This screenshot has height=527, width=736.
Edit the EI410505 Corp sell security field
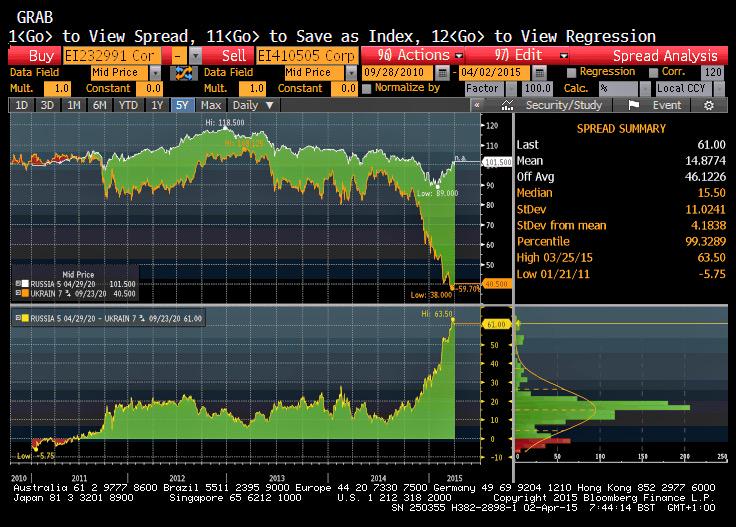(x=307, y=56)
